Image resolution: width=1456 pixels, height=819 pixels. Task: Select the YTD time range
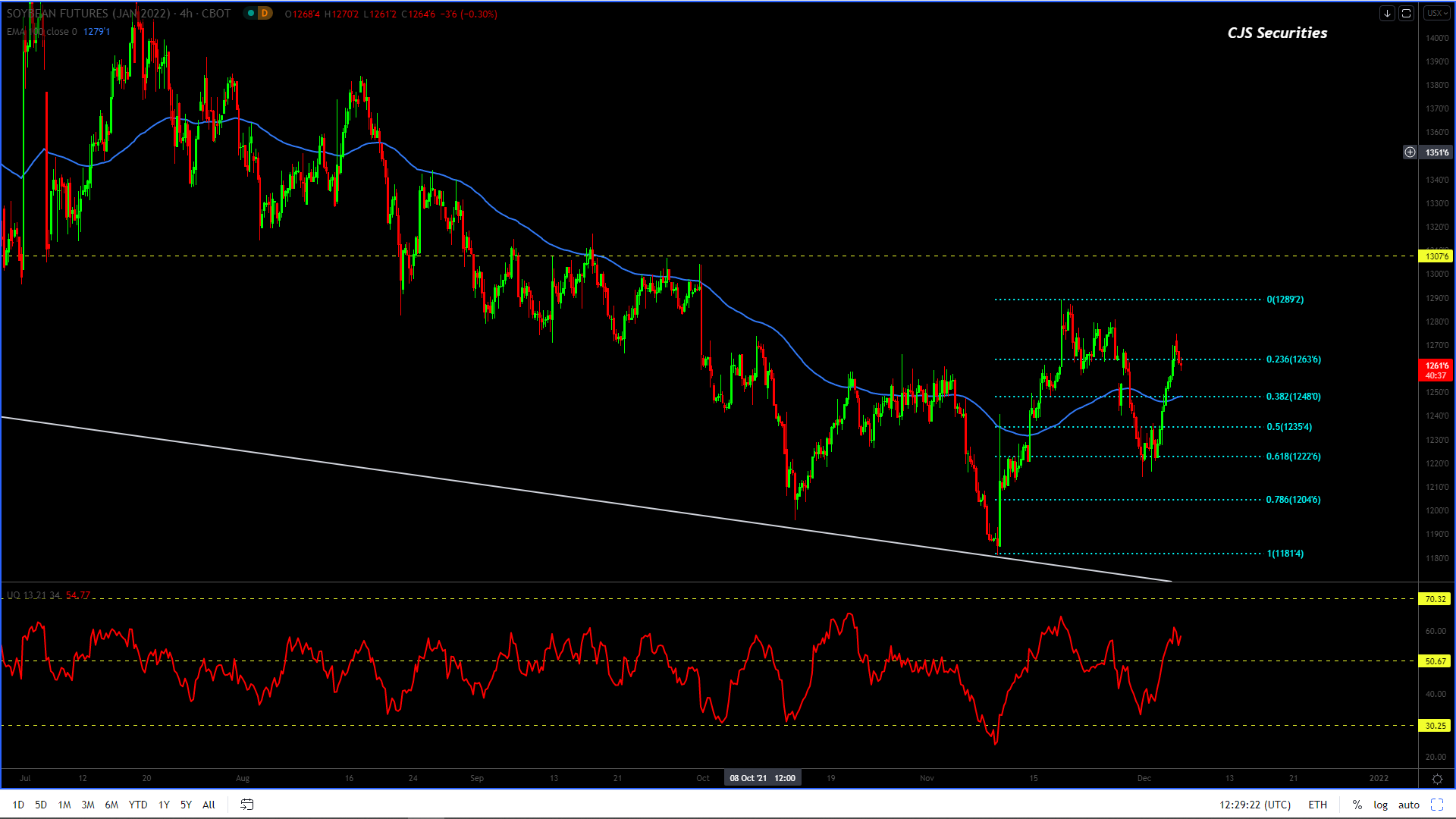tap(137, 805)
